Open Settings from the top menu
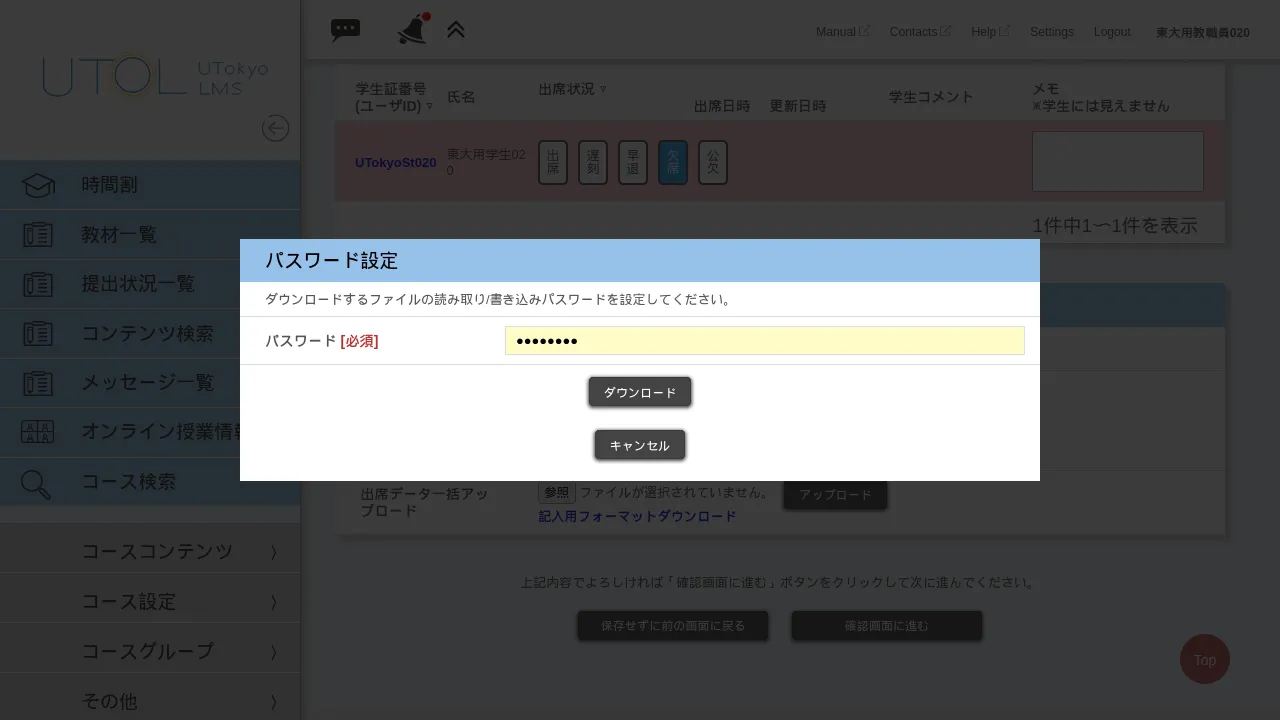This screenshot has height=720, width=1280. (1051, 31)
